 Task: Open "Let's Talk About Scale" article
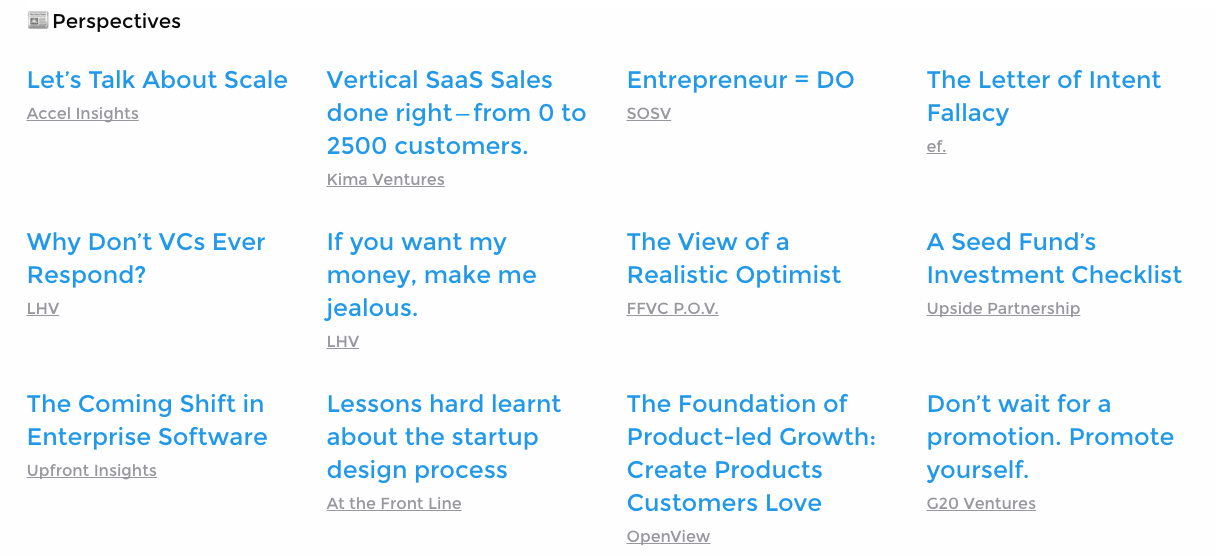157,80
